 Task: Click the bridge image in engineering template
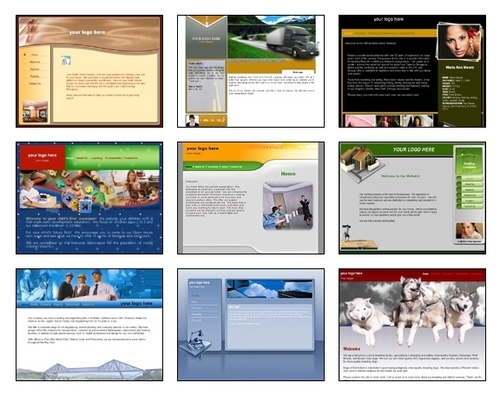(x=89, y=369)
